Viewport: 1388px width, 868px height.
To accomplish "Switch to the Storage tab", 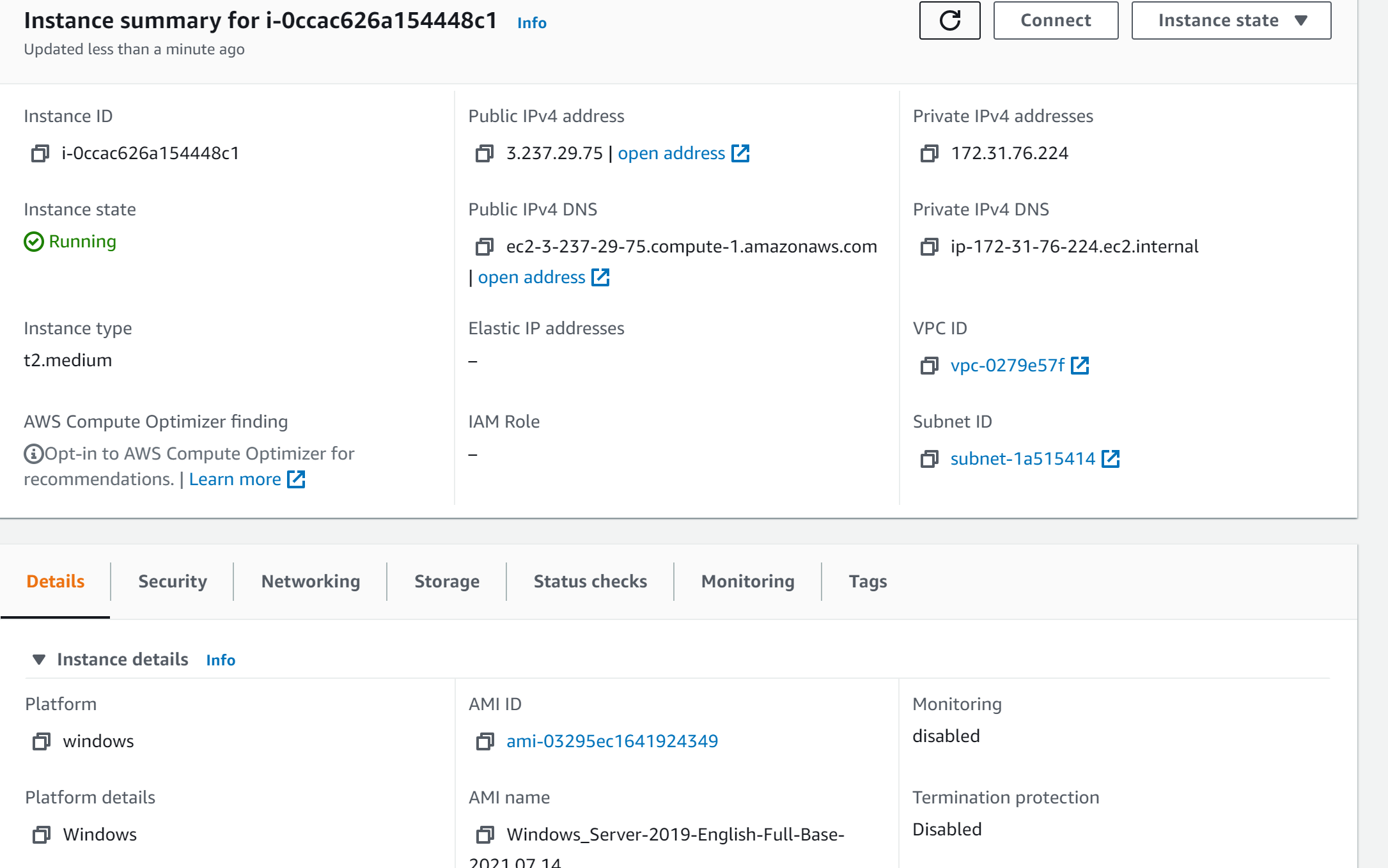I will 447,582.
